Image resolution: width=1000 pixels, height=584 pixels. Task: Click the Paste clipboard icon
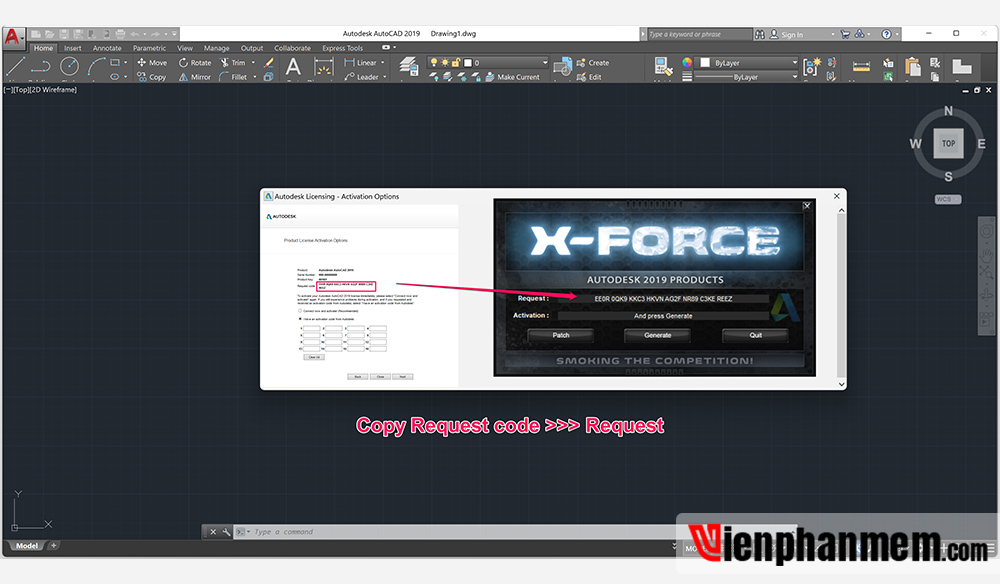(913, 66)
